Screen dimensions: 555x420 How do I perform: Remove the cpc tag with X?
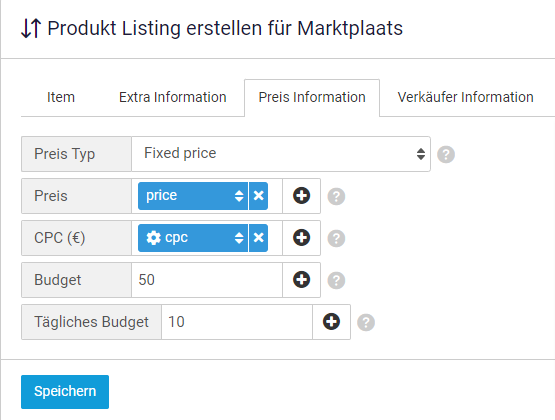[x=258, y=238]
